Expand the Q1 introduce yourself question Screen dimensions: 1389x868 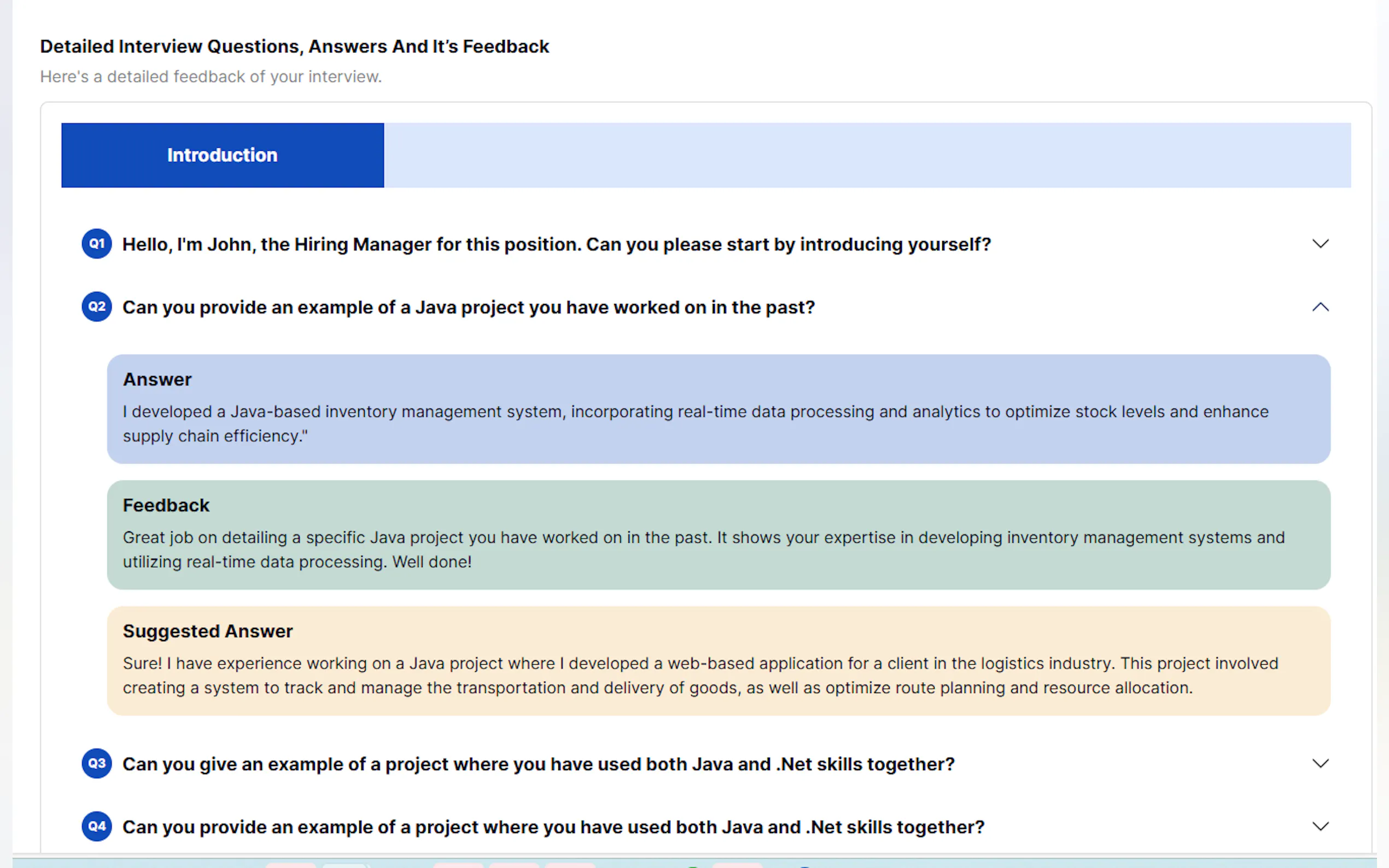tap(1320, 244)
